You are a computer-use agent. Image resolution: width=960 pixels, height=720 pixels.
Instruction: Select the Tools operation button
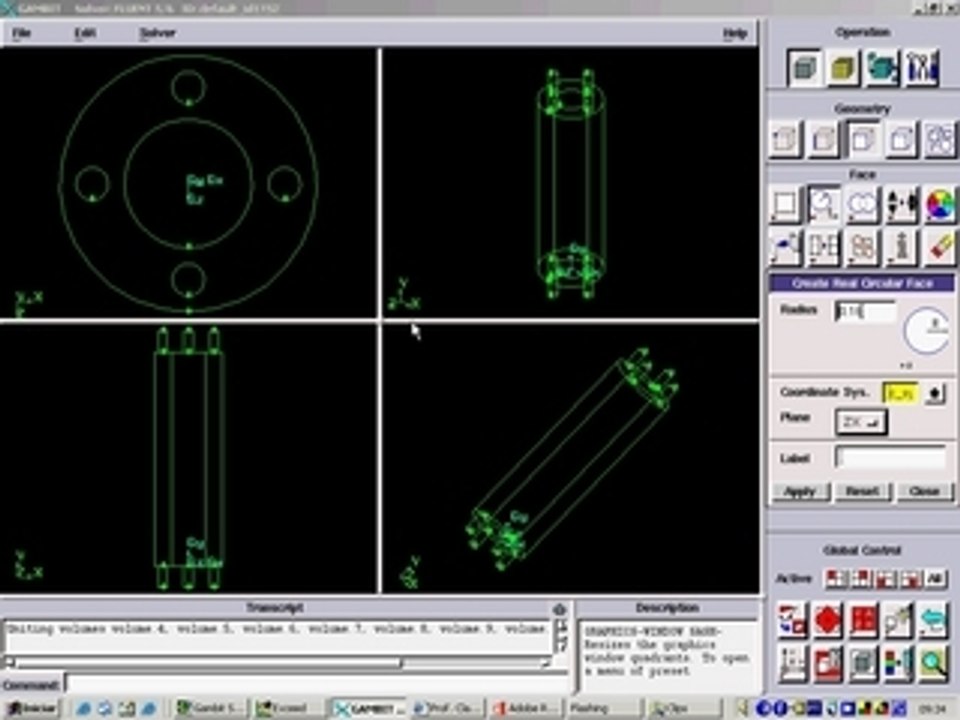click(x=921, y=67)
